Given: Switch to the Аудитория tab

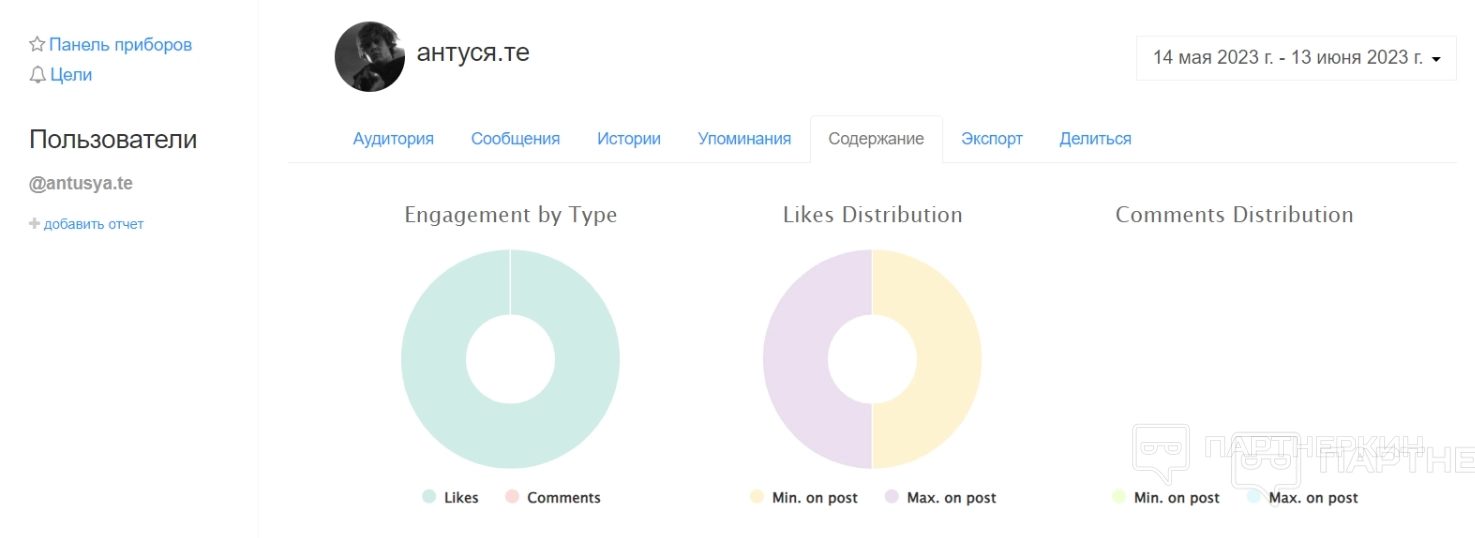Looking at the screenshot, I should [393, 139].
